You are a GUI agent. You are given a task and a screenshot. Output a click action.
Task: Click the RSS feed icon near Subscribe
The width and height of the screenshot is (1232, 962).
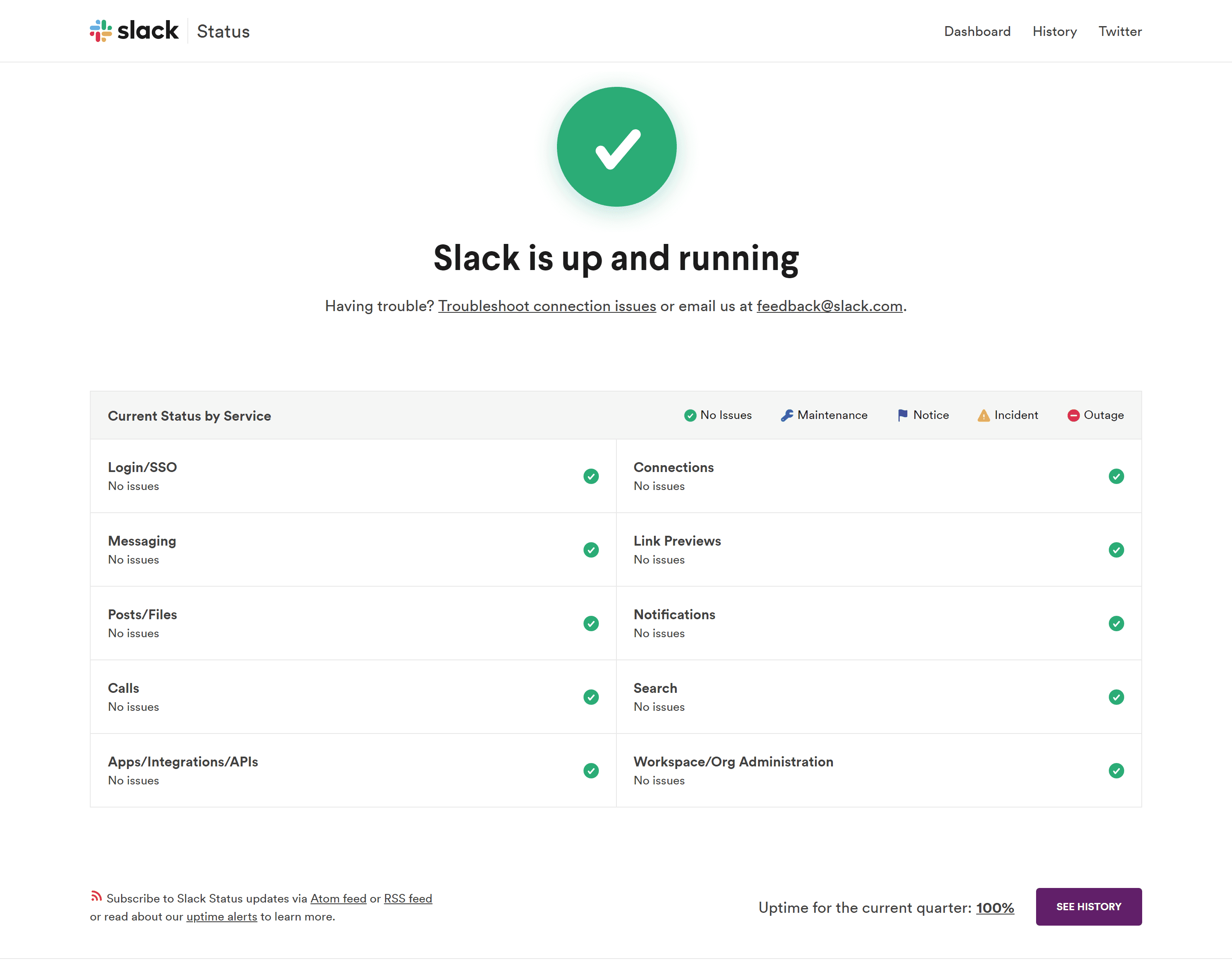click(x=96, y=896)
